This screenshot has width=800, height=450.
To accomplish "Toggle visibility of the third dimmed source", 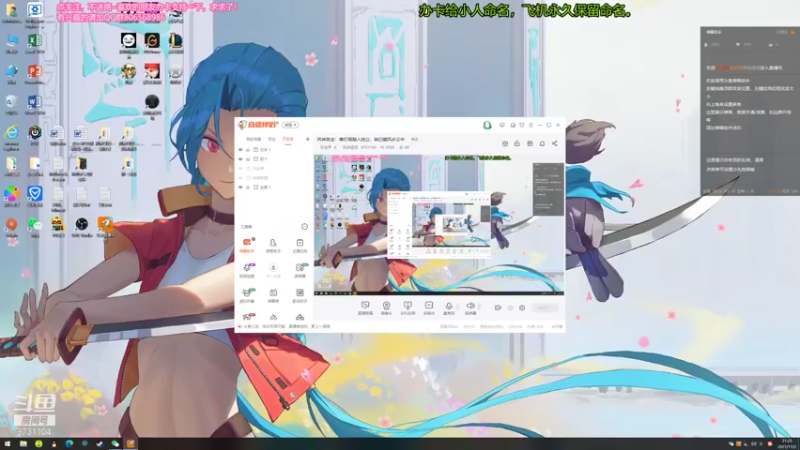I will pyautogui.click(x=240, y=168).
